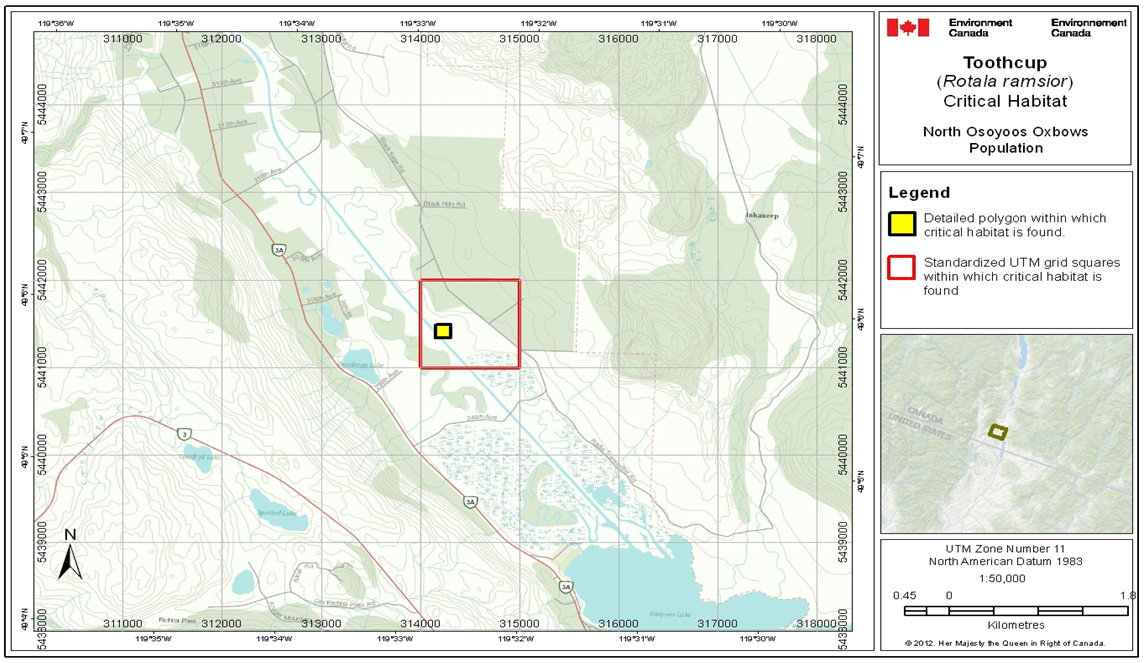Click the 2012 copyright notice
1145x663 pixels.
click(1007, 641)
